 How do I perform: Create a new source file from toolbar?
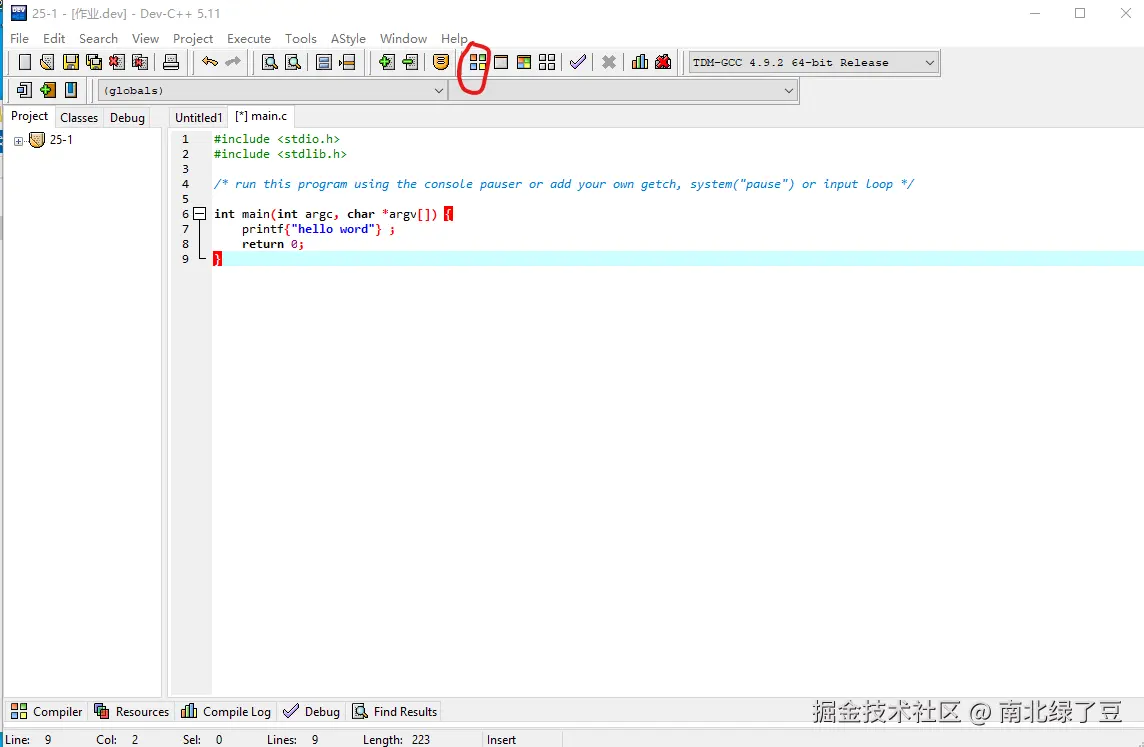tap(24, 62)
